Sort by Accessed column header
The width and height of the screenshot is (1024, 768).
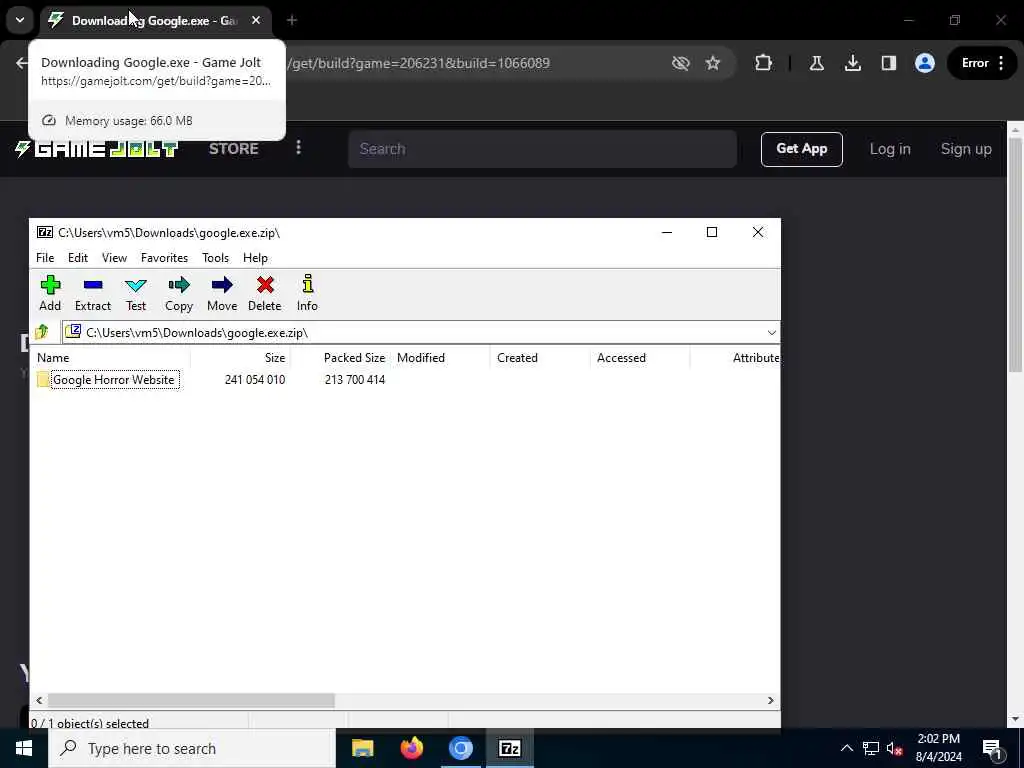tap(640, 358)
